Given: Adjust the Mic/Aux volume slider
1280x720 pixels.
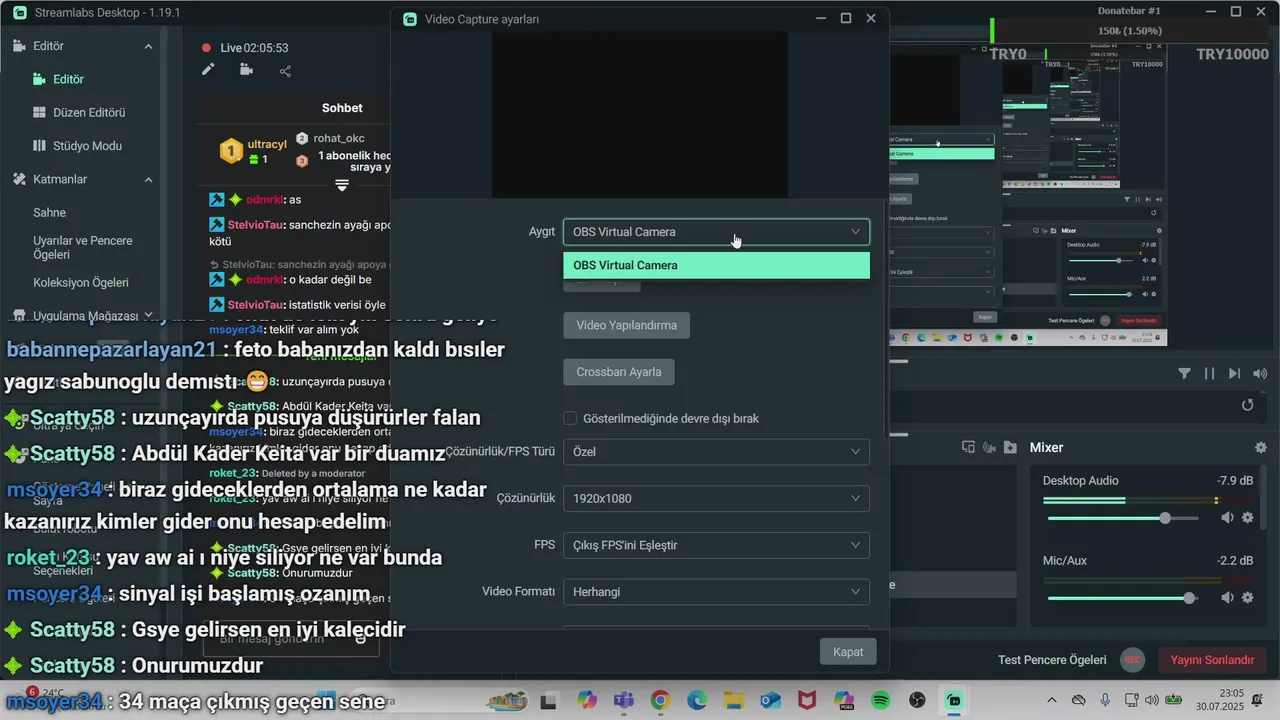Looking at the screenshot, I should pos(1122,598).
